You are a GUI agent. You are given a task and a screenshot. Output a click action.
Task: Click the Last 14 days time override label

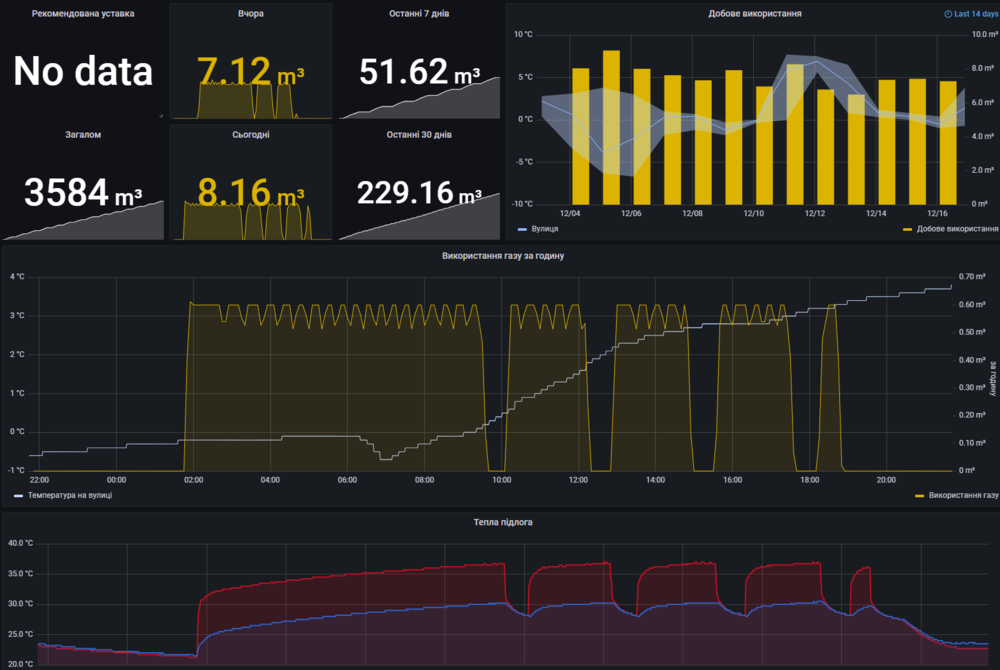pyautogui.click(x=976, y=14)
